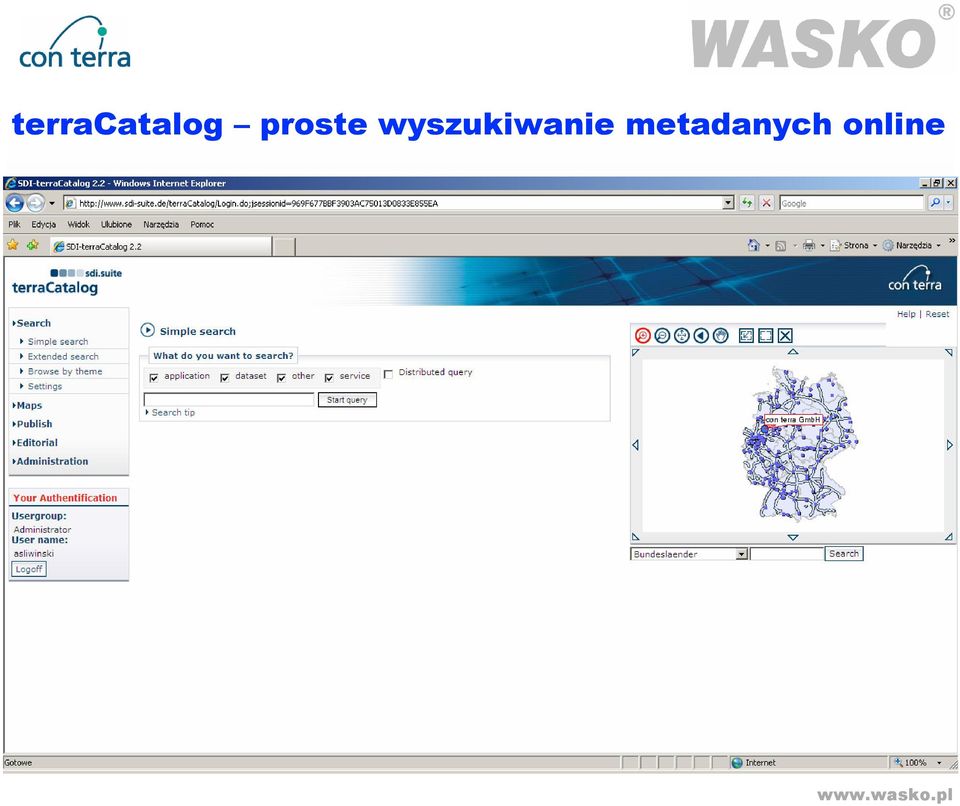Expand the Editorial navigation section
Image resolution: width=960 pixels, height=806 pixels.
pyautogui.click(x=35, y=443)
